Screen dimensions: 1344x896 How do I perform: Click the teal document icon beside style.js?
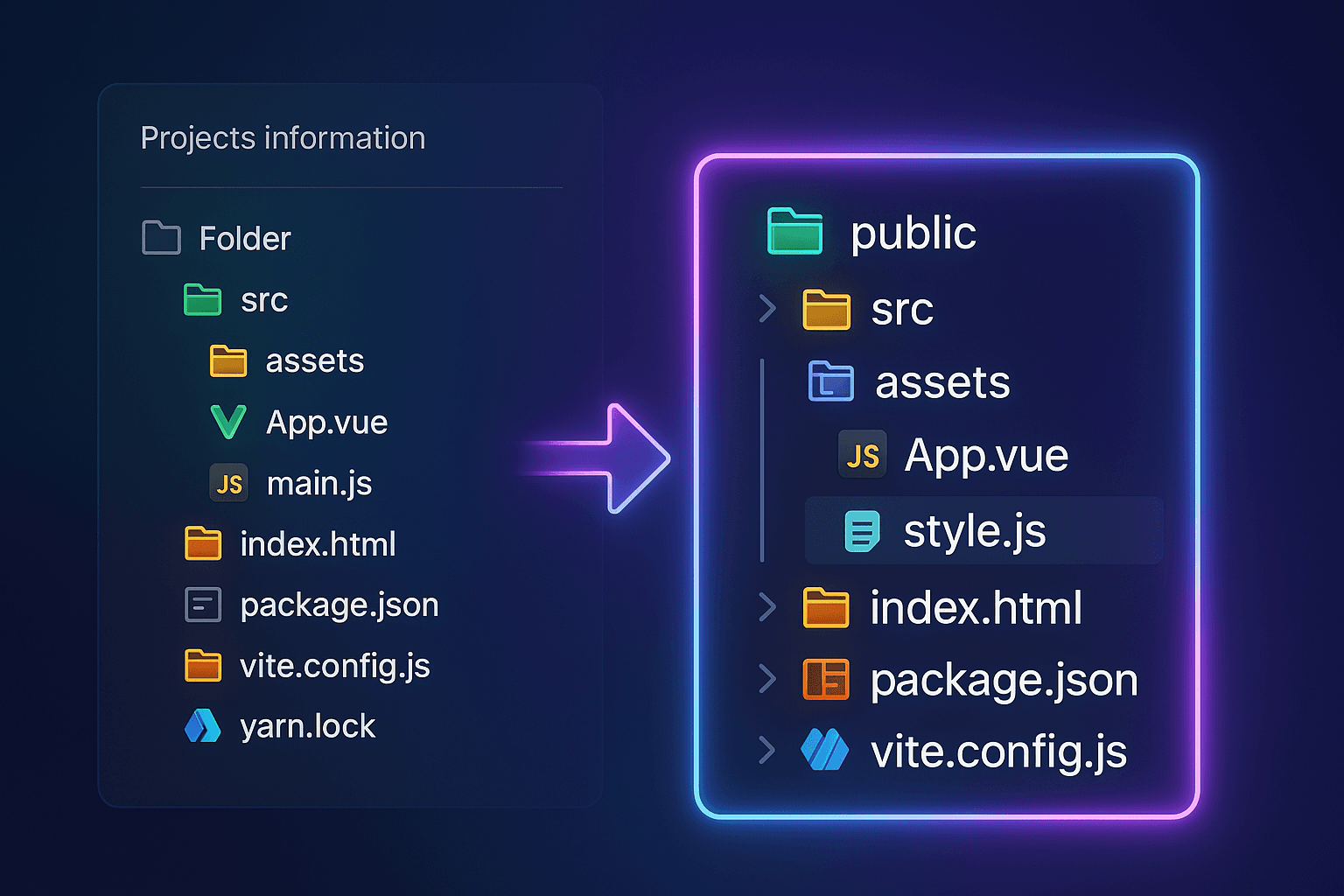tap(862, 531)
